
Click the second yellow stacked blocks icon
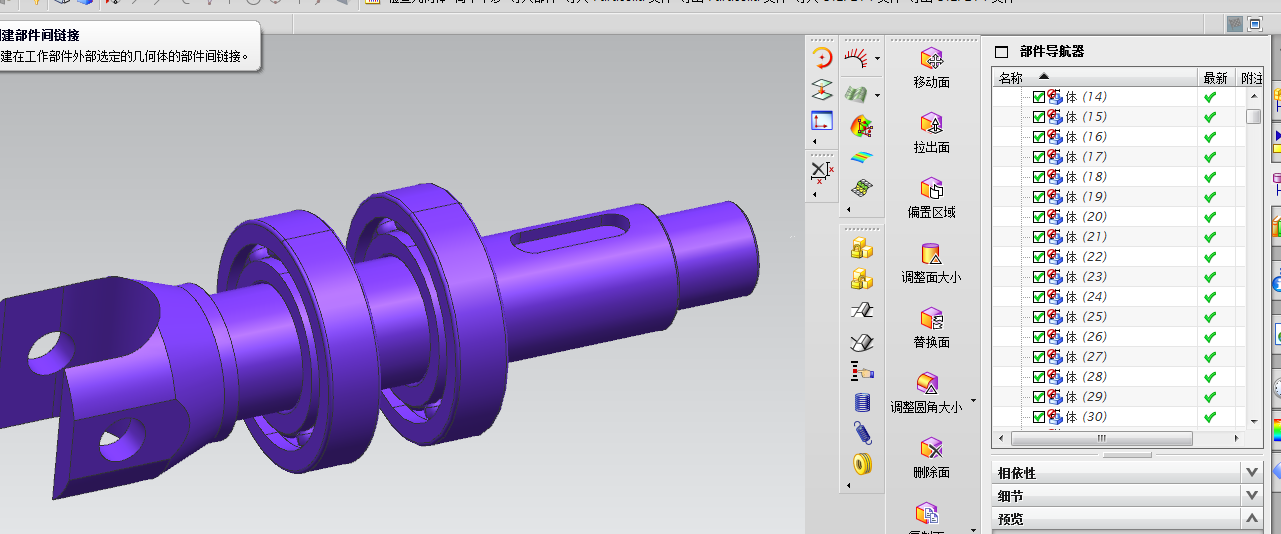(861, 279)
